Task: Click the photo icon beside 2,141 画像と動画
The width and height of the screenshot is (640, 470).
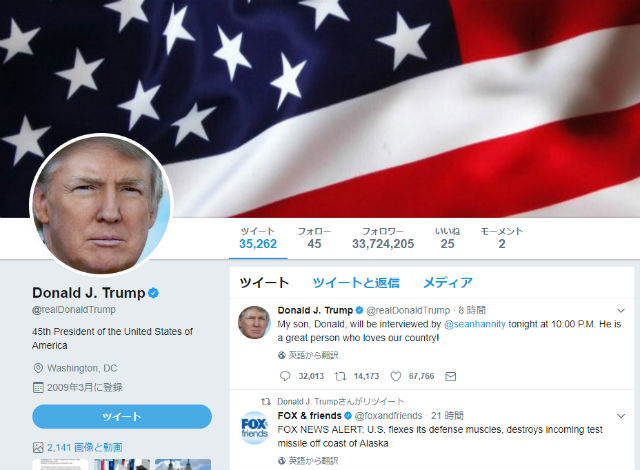Action: [x=38, y=448]
